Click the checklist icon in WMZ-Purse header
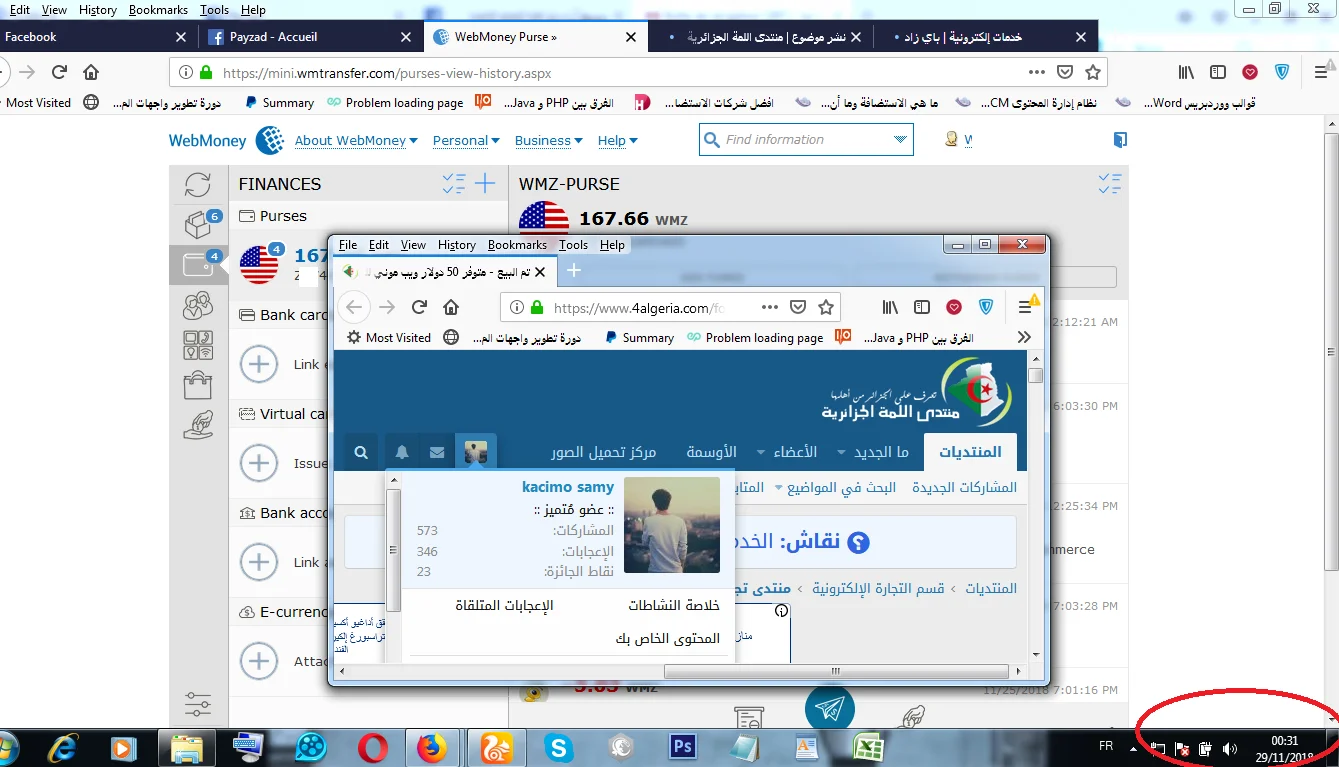This screenshot has width=1339, height=767. (1109, 184)
